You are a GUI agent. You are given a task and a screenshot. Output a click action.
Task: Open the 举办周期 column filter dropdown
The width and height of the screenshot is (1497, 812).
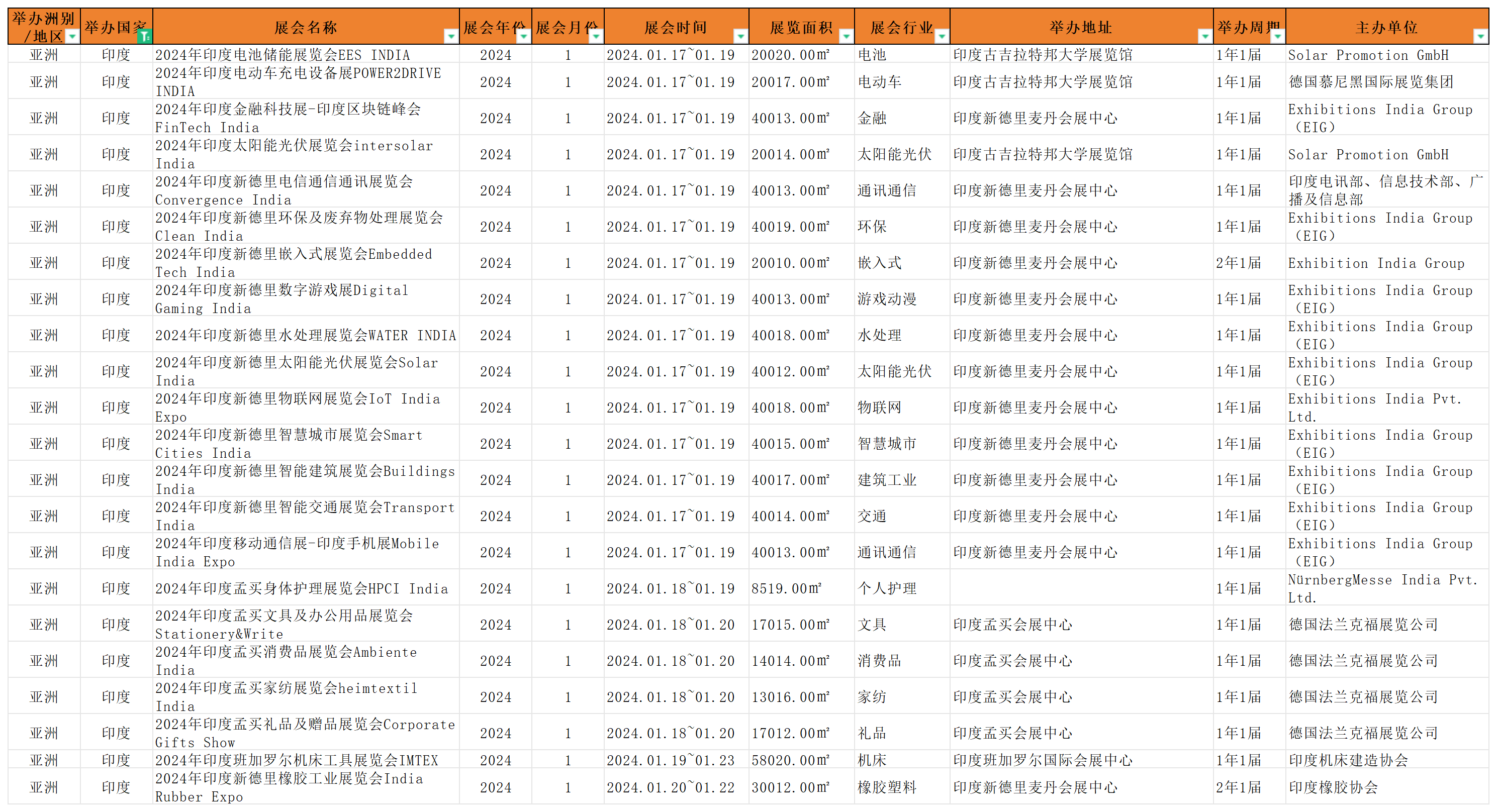[1277, 37]
